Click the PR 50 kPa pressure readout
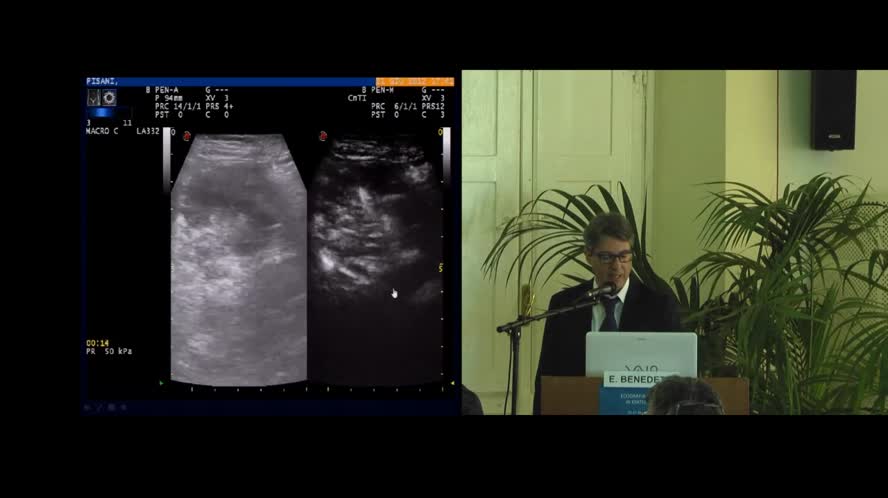The image size is (888, 498). 109,352
